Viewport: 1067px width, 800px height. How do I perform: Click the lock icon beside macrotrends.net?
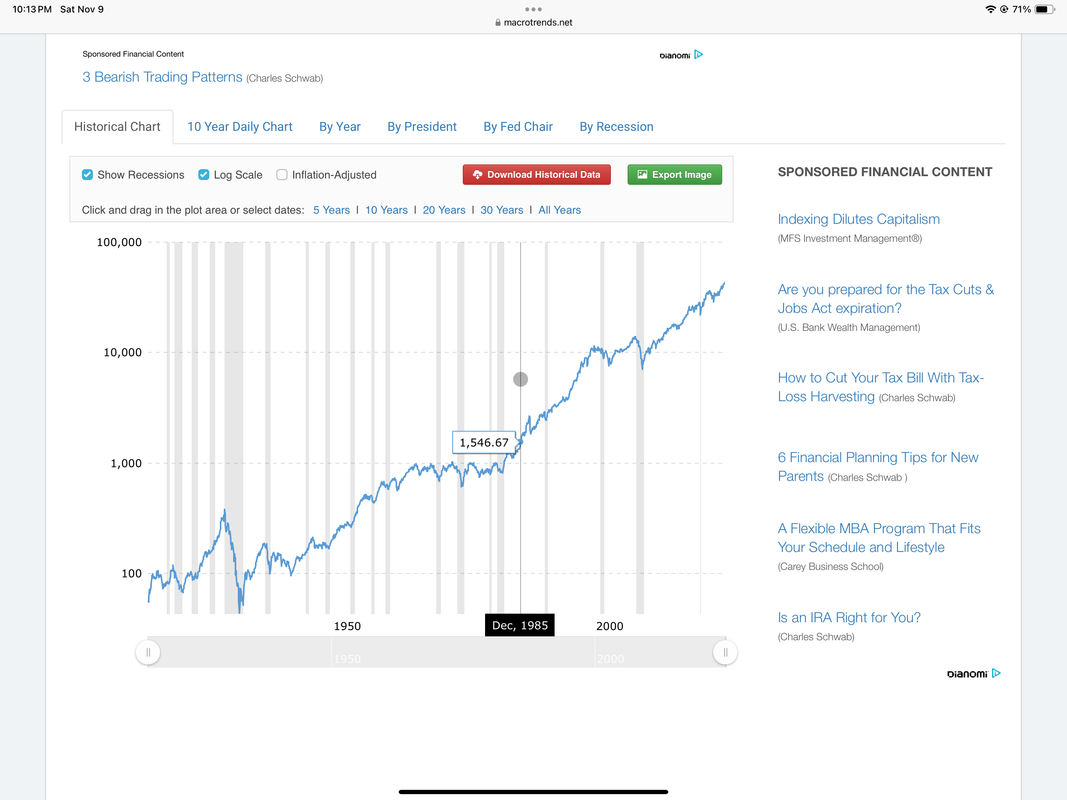(498, 22)
